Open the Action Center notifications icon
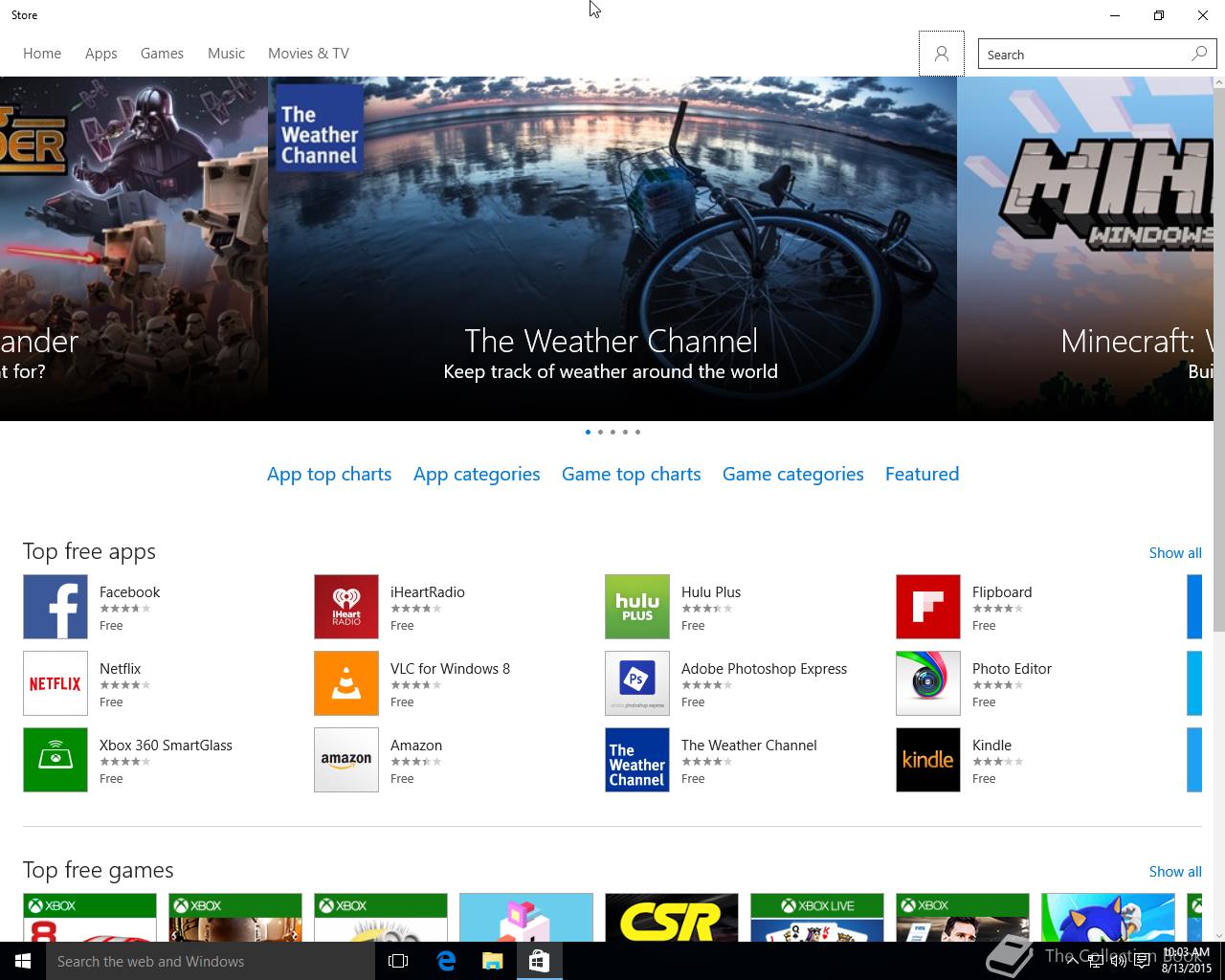The height and width of the screenshot is (980, 1225). pos(1142,961)
